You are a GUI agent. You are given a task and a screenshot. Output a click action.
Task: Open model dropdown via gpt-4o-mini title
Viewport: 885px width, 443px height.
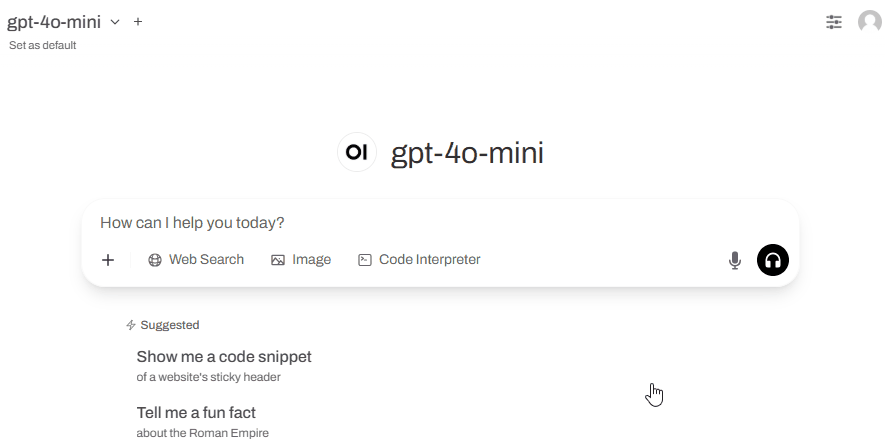[x=54, y=22]
